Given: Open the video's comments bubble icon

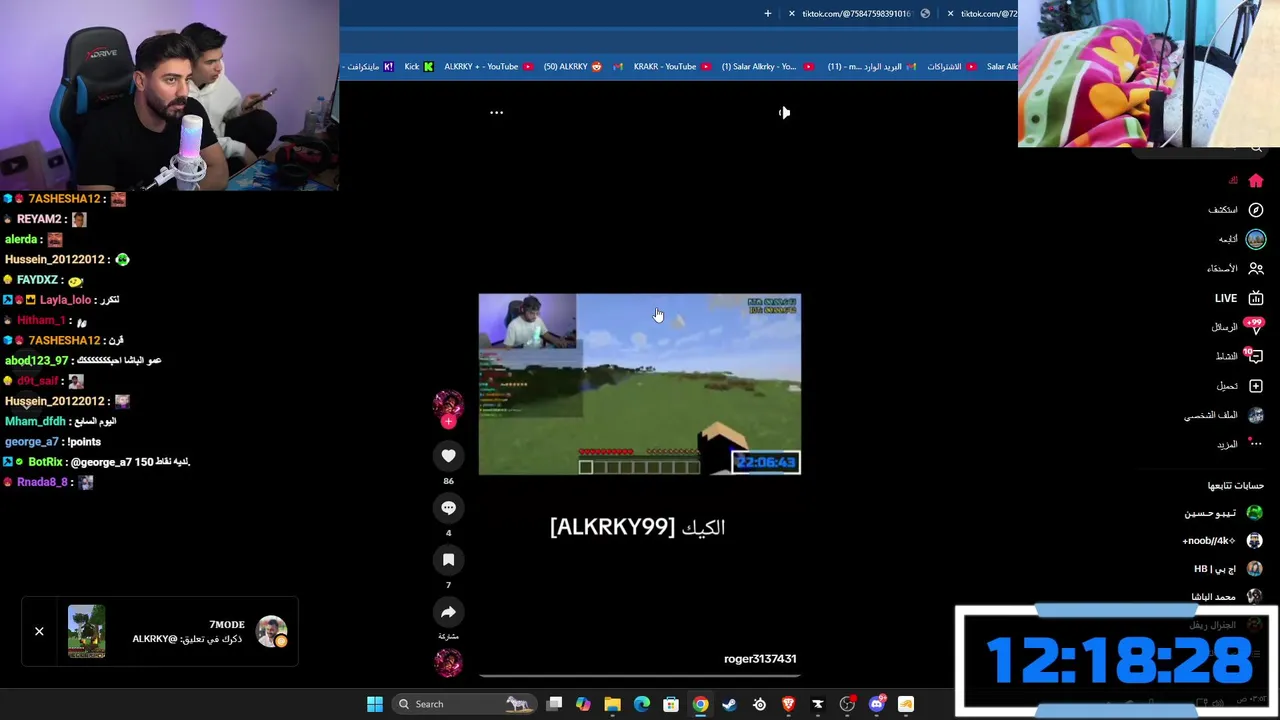Looking at the screenshot, I should 448,508.
